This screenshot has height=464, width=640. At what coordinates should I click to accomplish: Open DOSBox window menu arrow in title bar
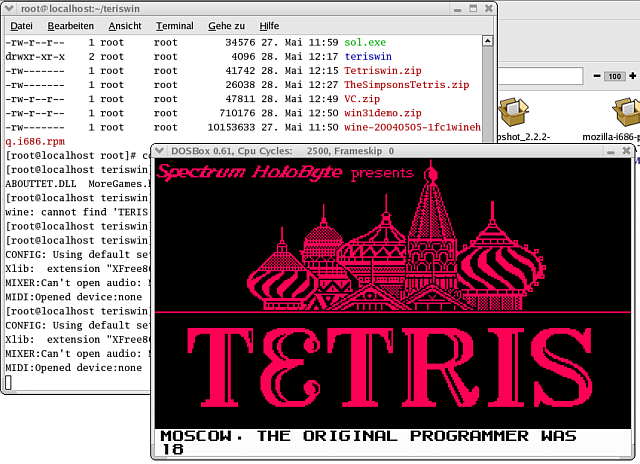[x=160, y=151]
